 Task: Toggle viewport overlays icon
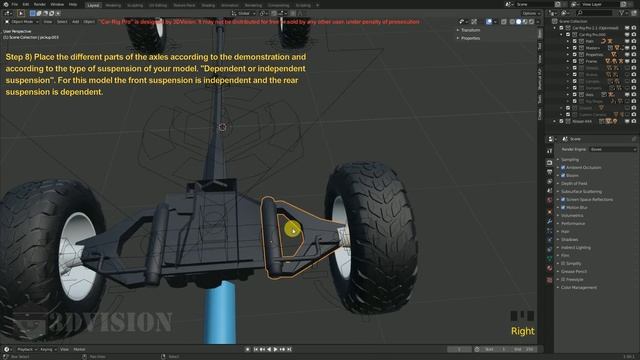click(x=489, y=22)
